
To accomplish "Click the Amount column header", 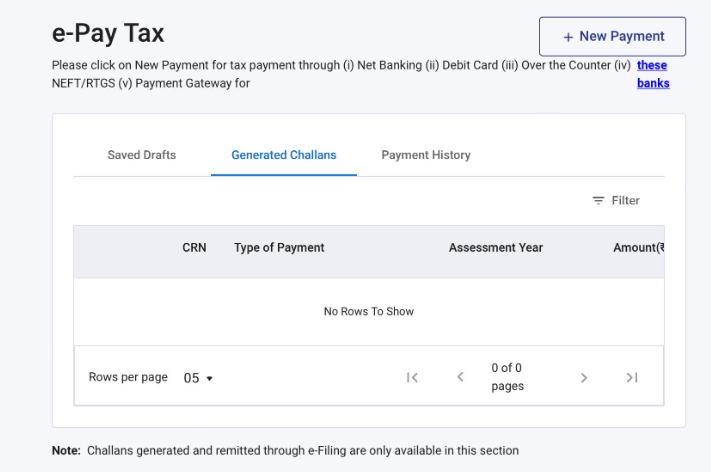I will (x=638, y=248).
